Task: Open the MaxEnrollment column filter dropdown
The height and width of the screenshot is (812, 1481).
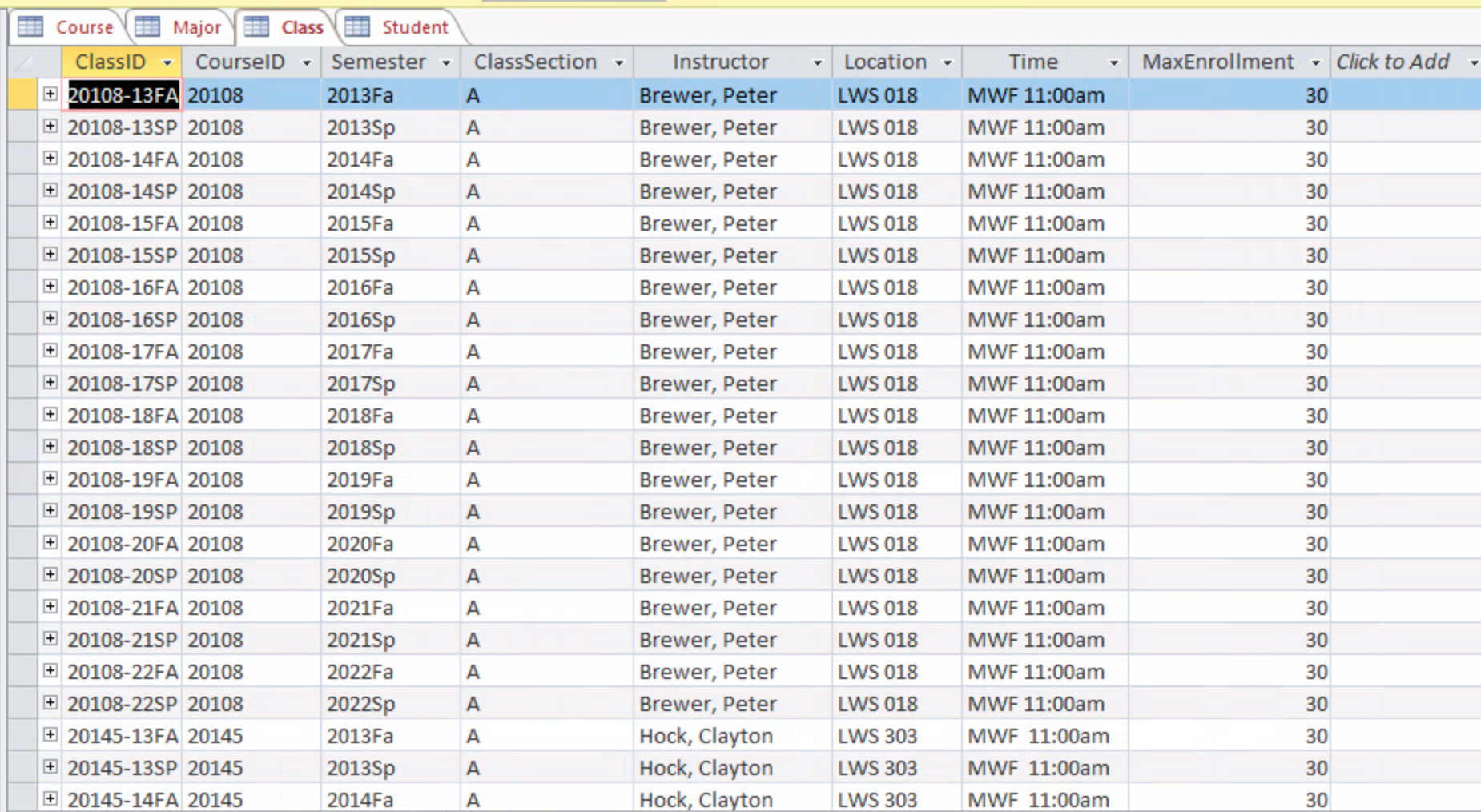Action: coord(1315,62)
